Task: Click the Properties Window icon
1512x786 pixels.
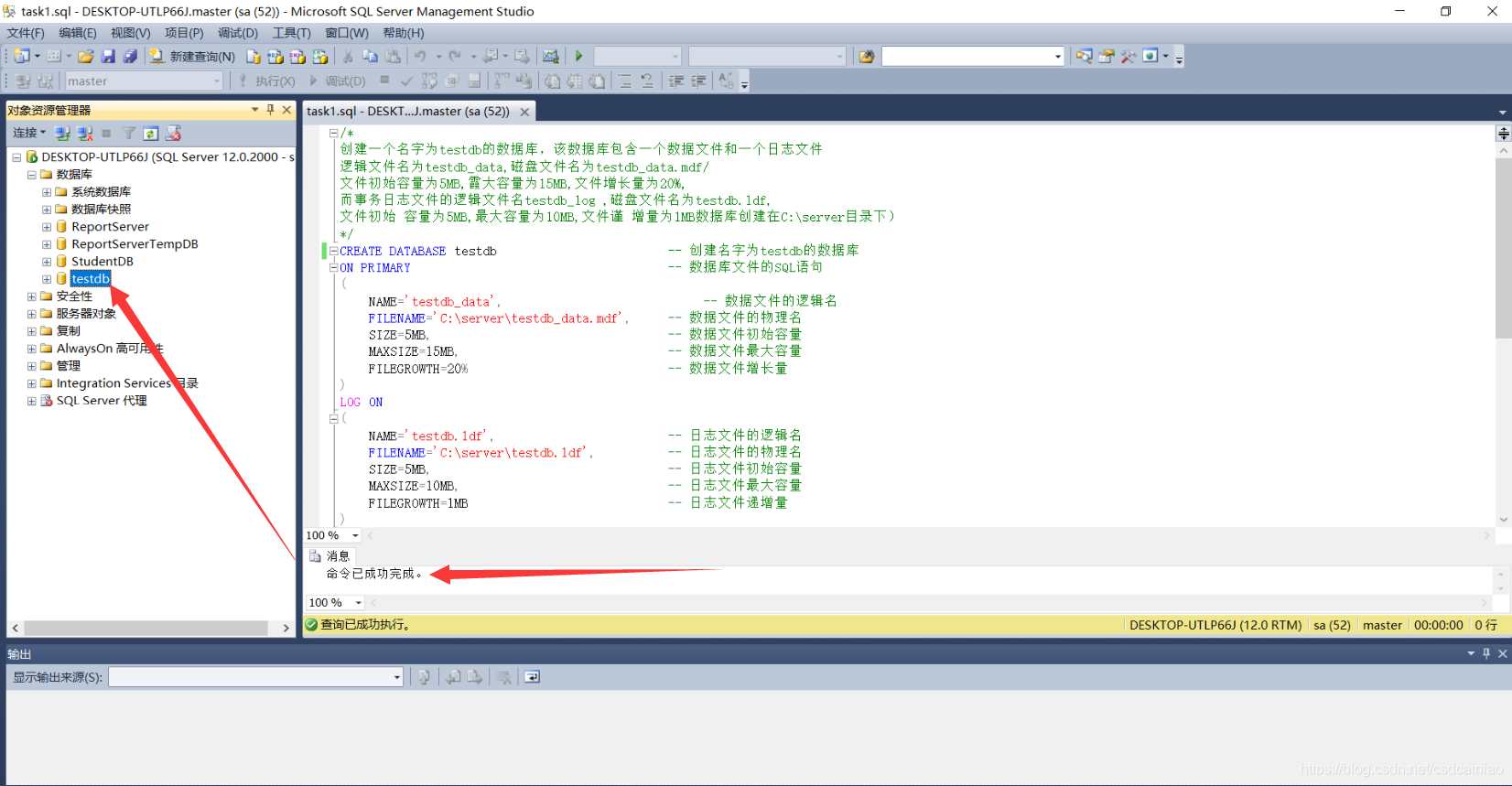Action: [x=1106, y=56]
